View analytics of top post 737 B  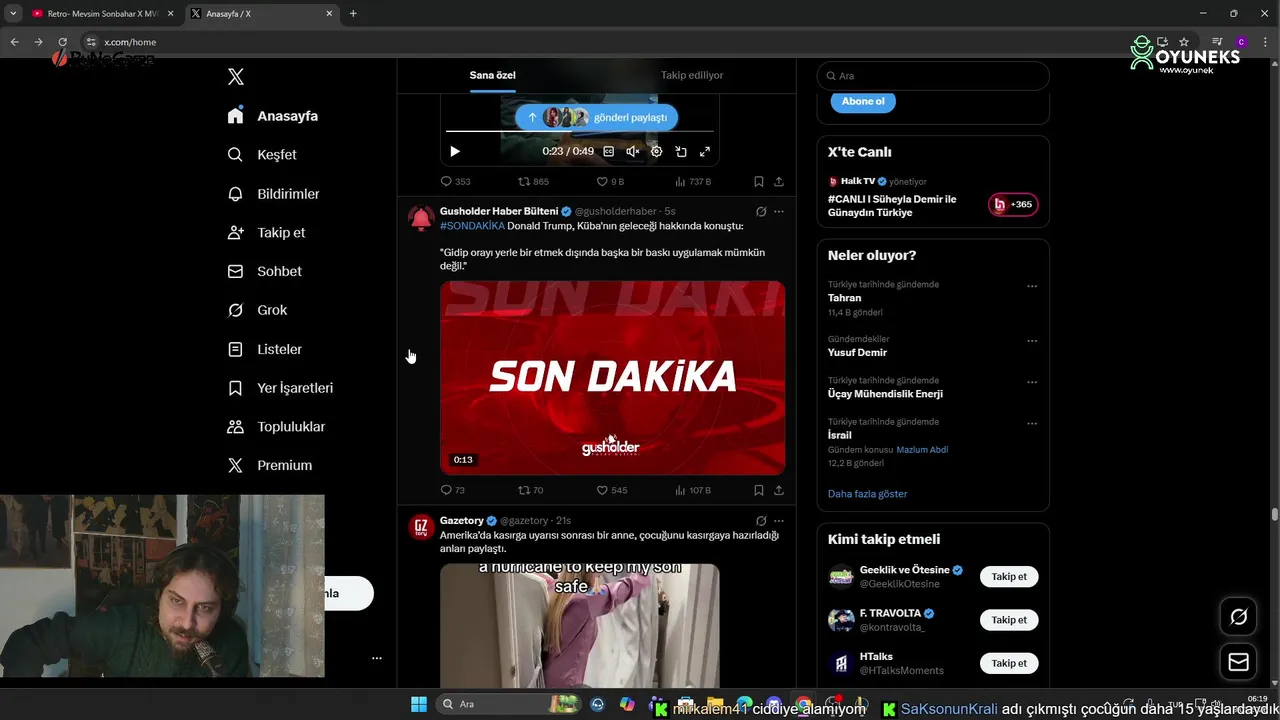[x=693, y=182]
